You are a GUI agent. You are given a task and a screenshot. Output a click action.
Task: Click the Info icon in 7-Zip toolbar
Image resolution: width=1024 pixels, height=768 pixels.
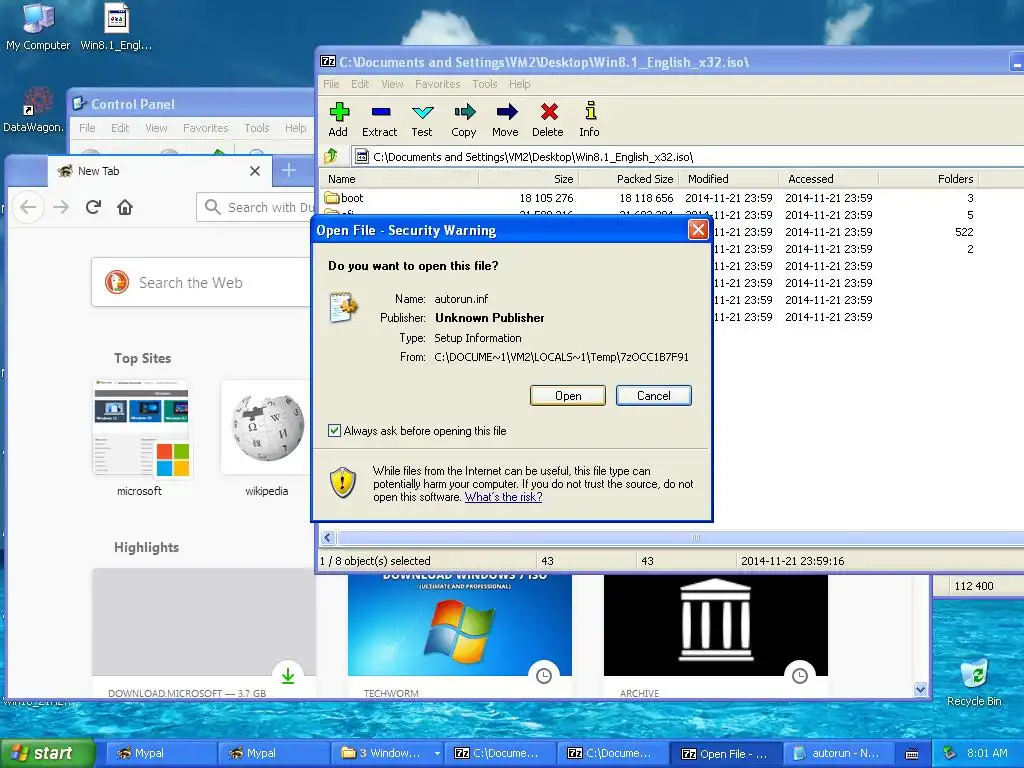click(x=590, y=111)
